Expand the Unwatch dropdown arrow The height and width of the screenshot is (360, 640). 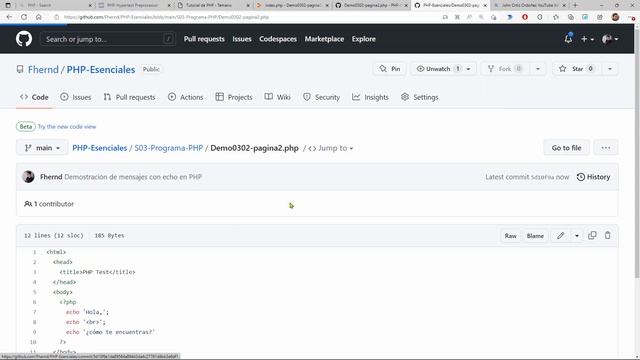[469, 69]
